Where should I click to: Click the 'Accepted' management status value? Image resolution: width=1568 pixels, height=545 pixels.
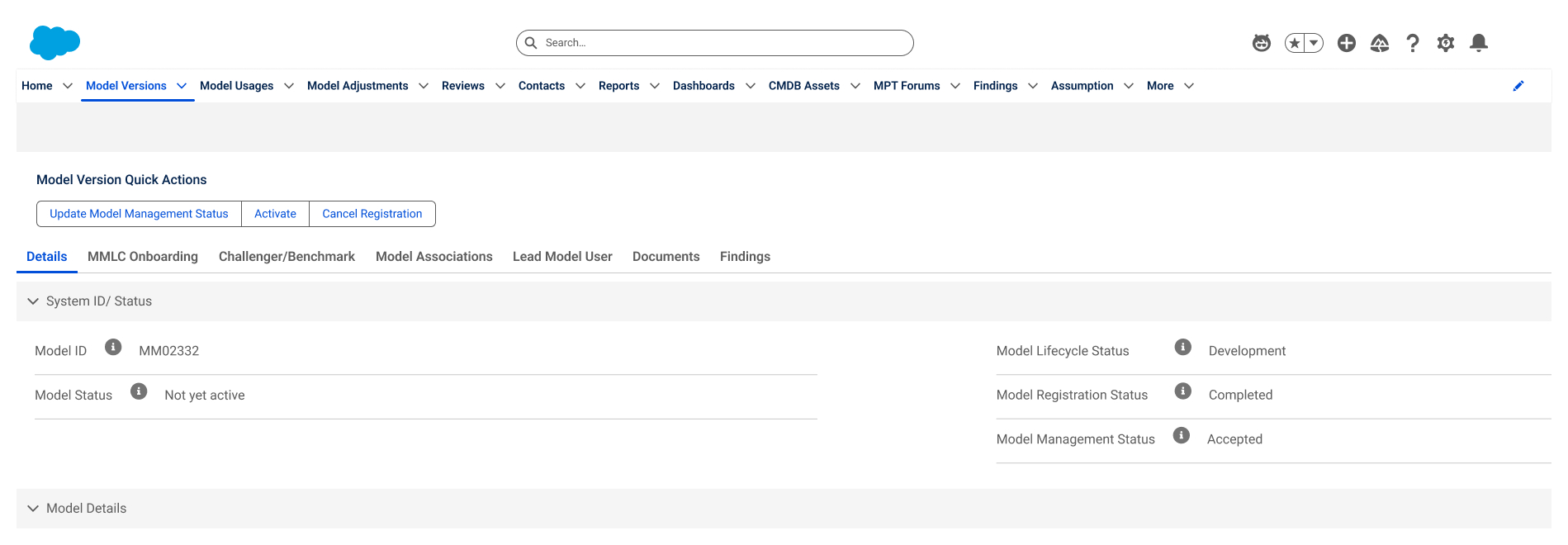click(1234, 439)
